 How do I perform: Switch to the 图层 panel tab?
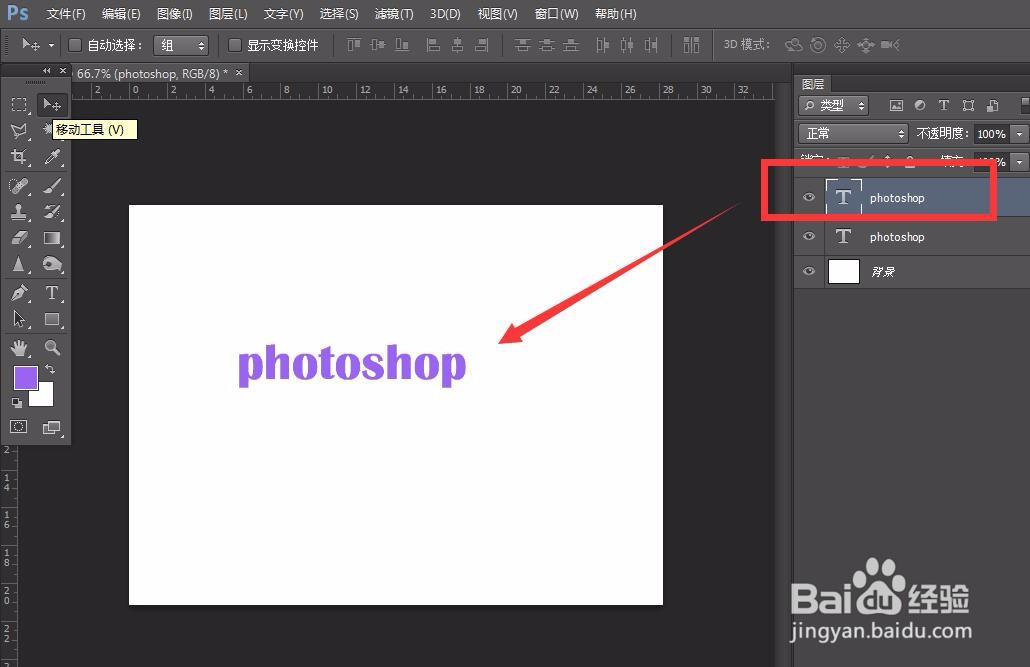coord(813,84)
